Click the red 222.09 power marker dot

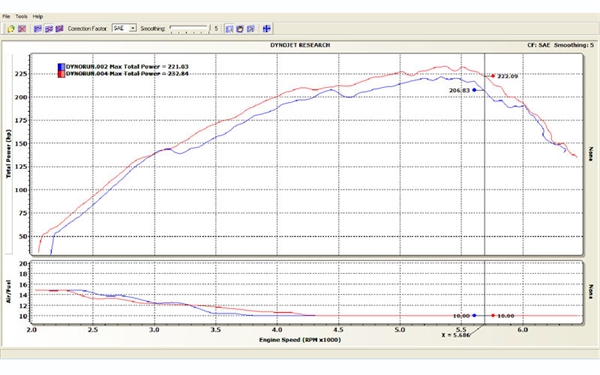tap(493, 76)
